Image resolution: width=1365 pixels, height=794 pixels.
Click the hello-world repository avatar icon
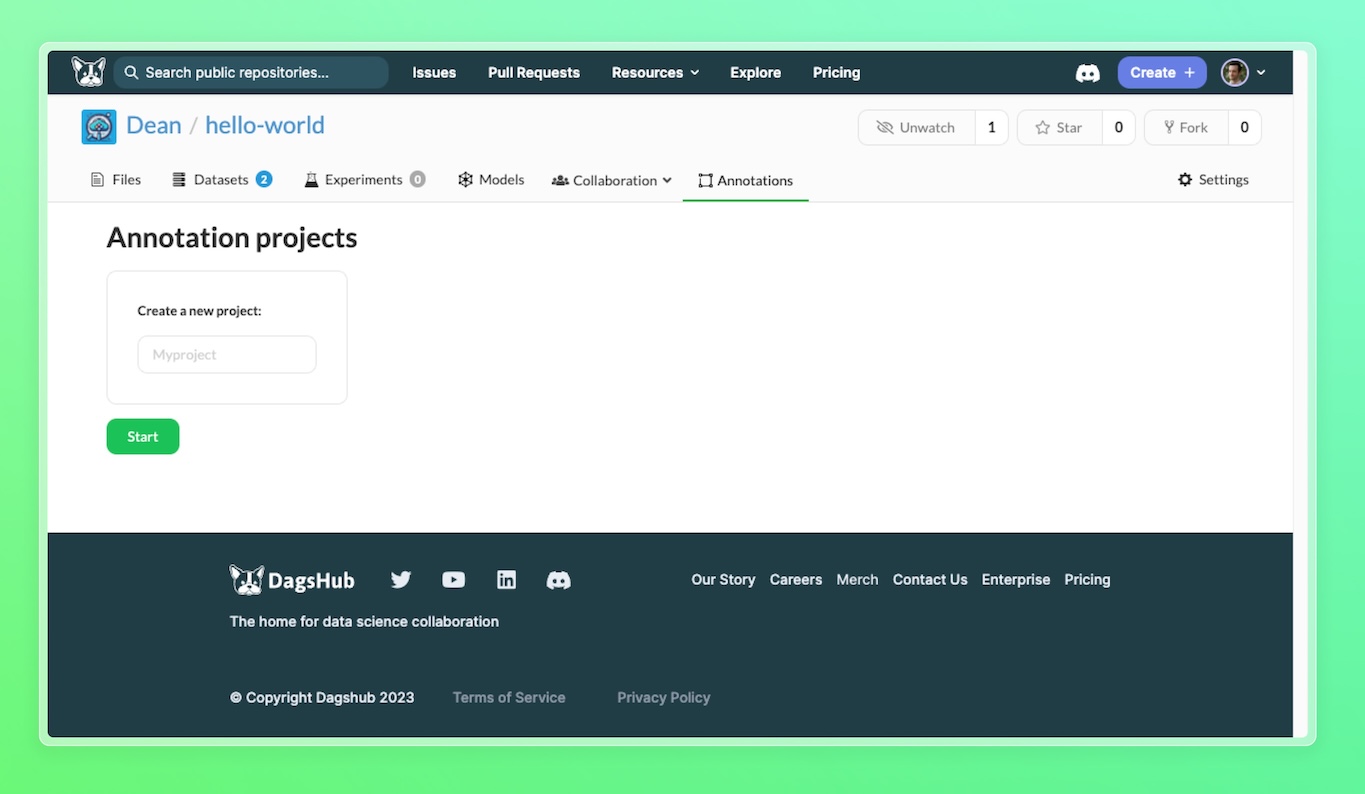(x=99, y=127)
